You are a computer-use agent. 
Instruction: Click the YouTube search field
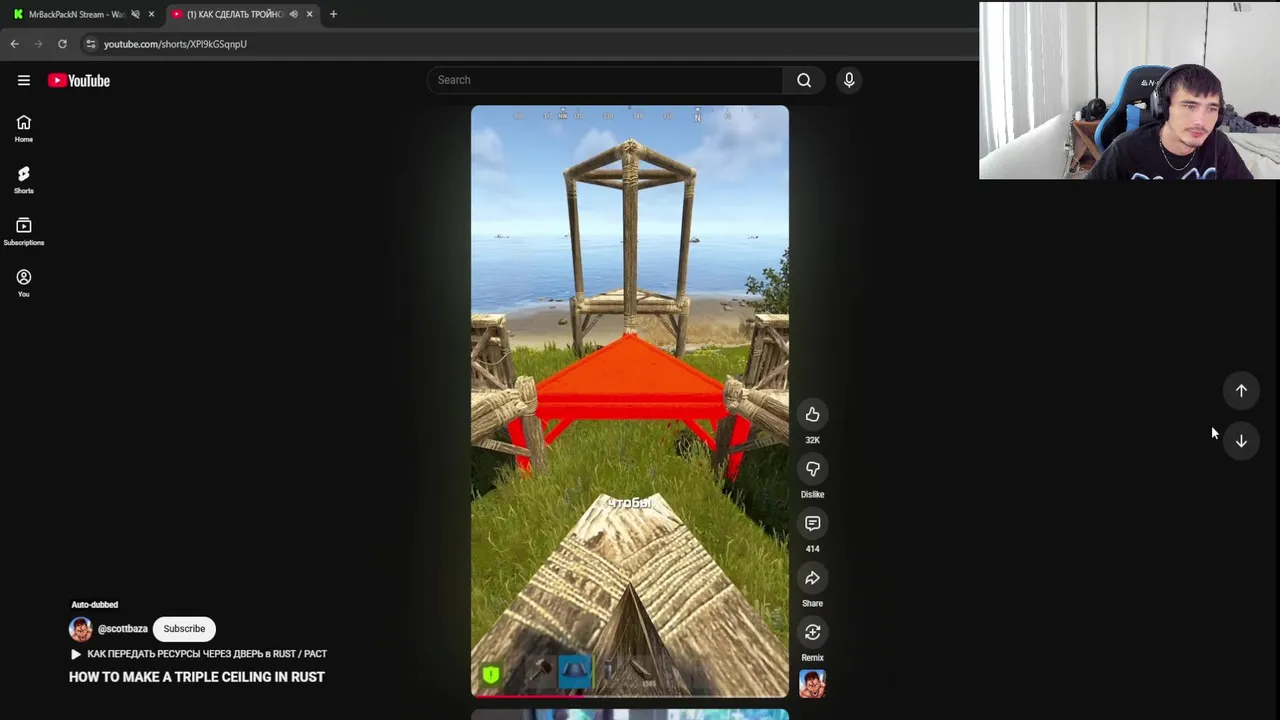[605, 80]
